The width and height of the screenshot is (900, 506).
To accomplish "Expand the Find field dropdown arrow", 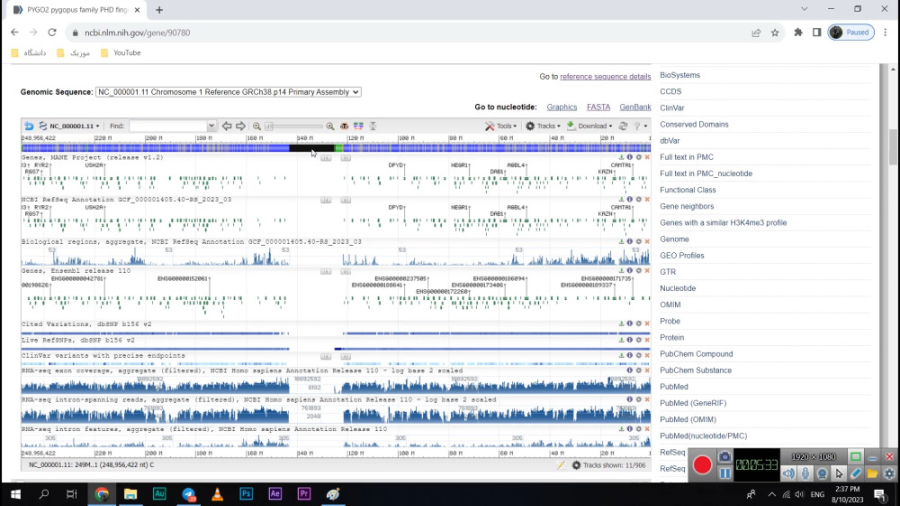I will click(x=211, y=126).
